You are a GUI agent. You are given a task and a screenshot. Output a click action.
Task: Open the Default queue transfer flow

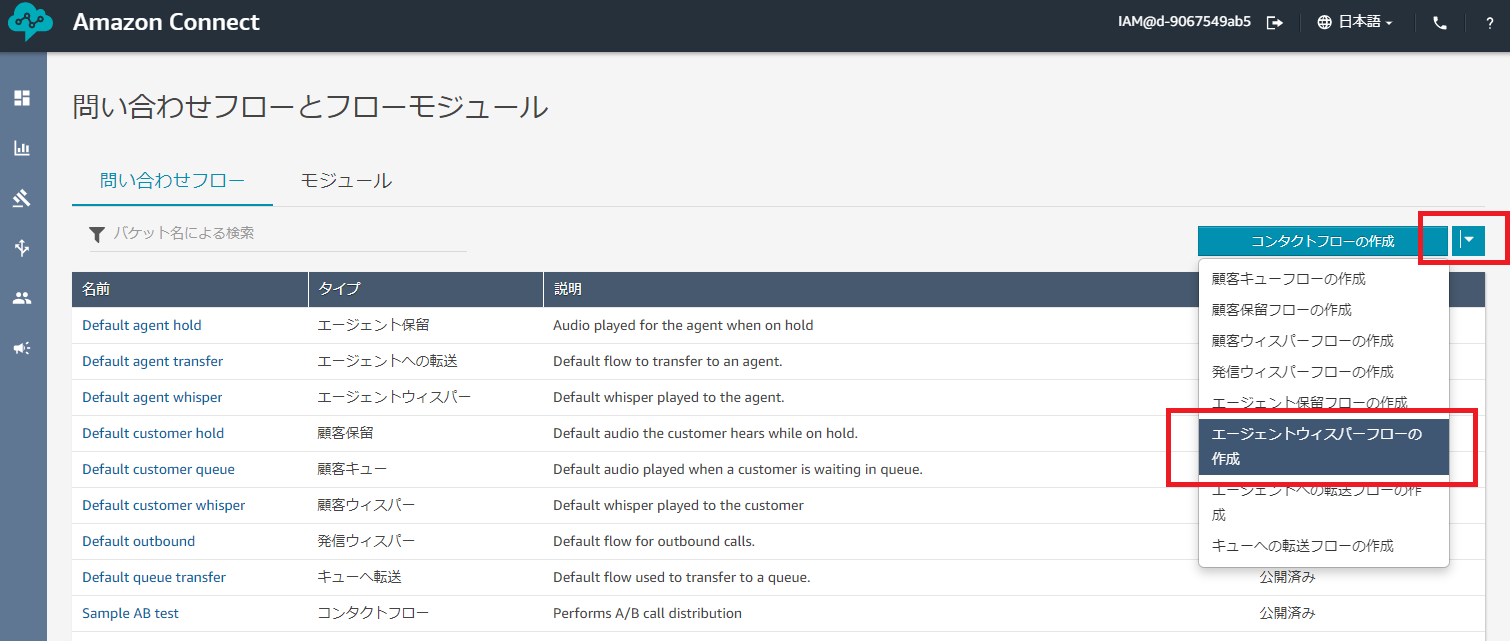[154, 577]
